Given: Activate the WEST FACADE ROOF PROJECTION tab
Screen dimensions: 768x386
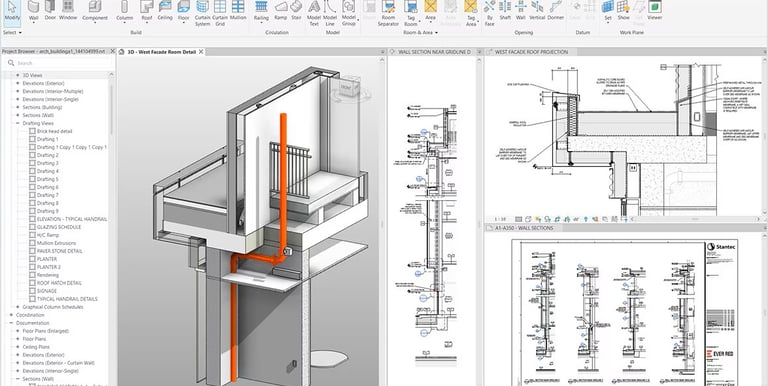Looking at the screenshot, I should tap(531, 52).
